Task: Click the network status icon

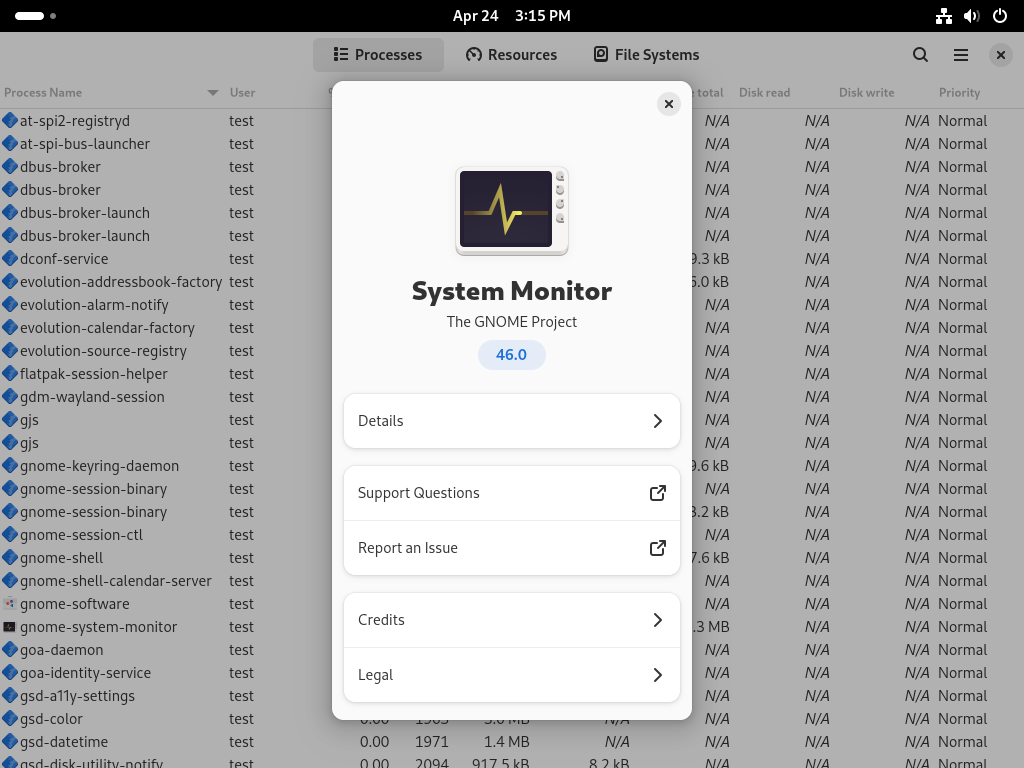Action: (x=944, y=16)
